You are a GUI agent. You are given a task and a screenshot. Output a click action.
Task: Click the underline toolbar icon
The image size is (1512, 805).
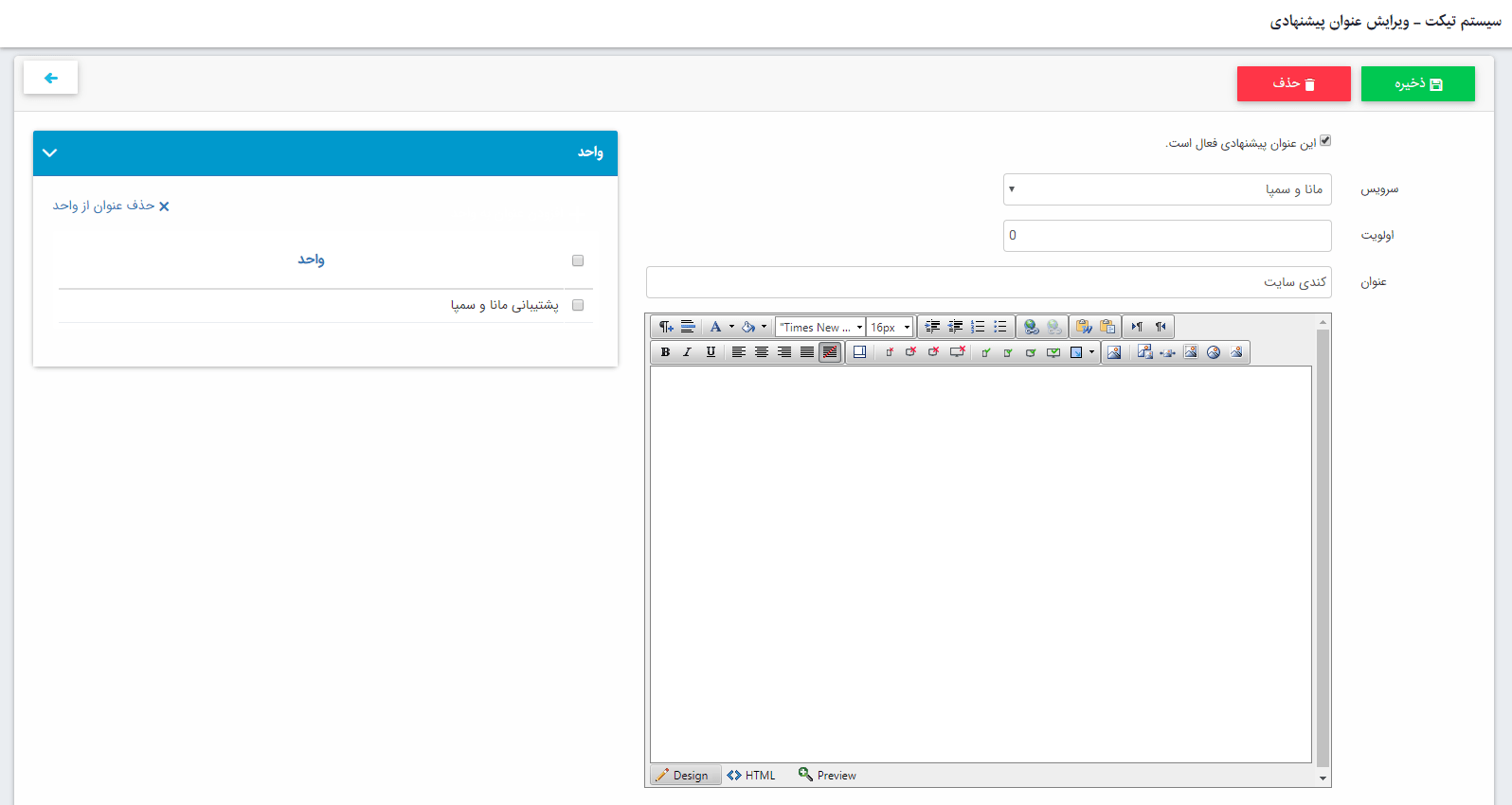click(711, 352)
